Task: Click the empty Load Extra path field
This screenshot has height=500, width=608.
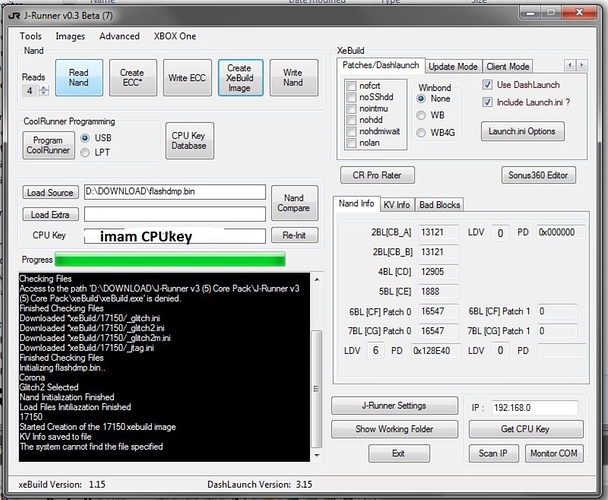Action: 175,214
